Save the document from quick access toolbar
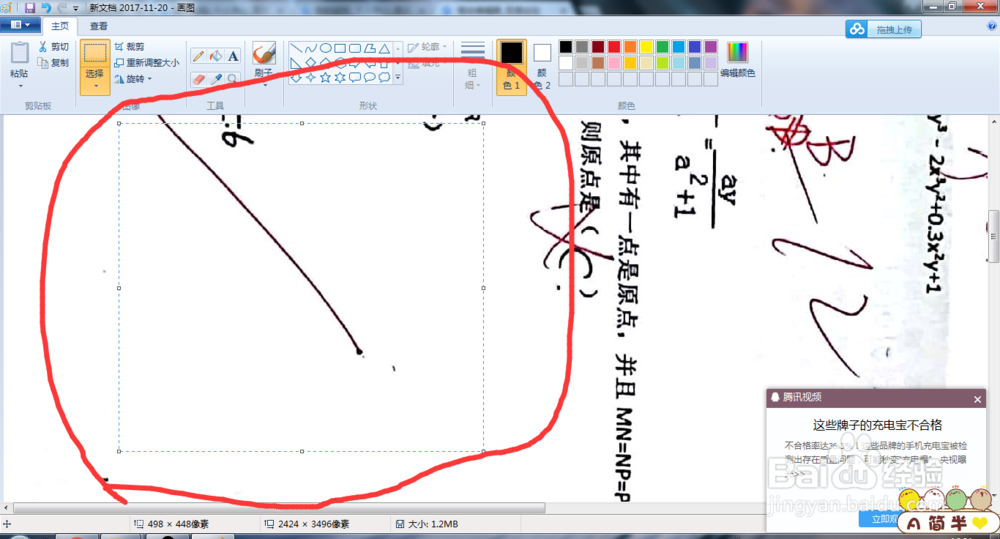Viewport: 1000px width, 539px height. point(30,8)
